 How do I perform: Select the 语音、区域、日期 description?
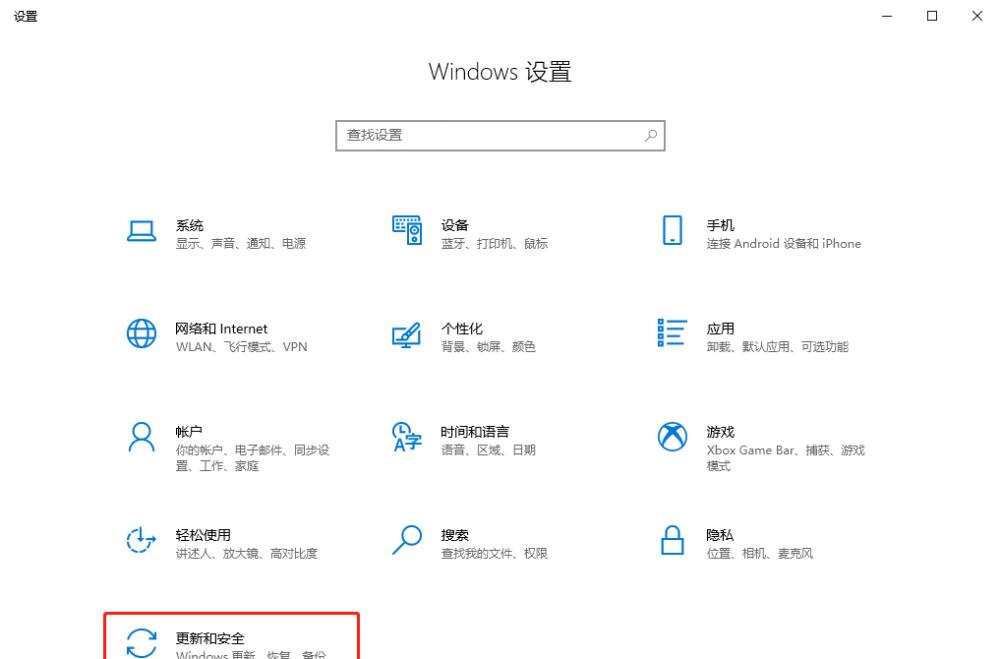click(488, 450)
